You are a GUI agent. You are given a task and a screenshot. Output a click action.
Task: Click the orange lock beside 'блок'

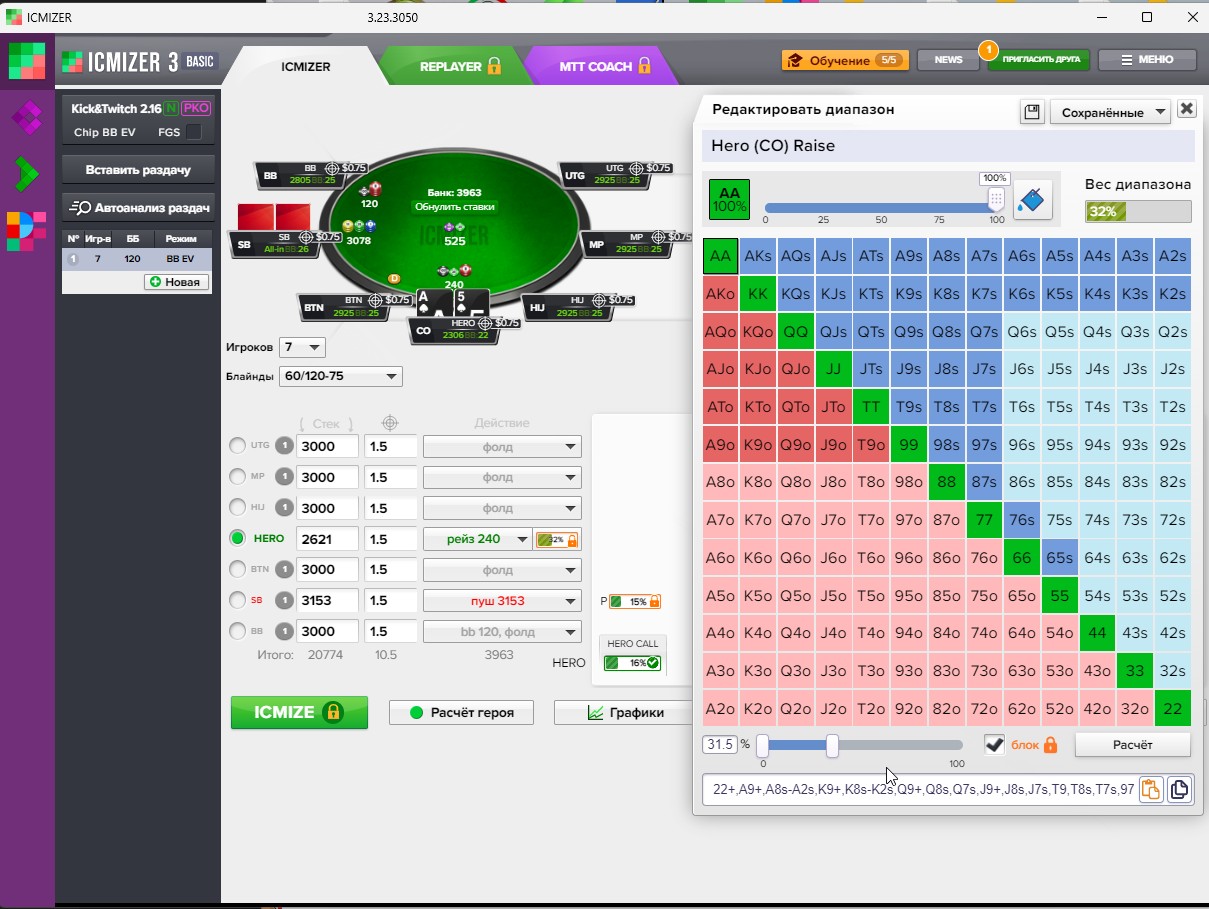(1050, 745)
